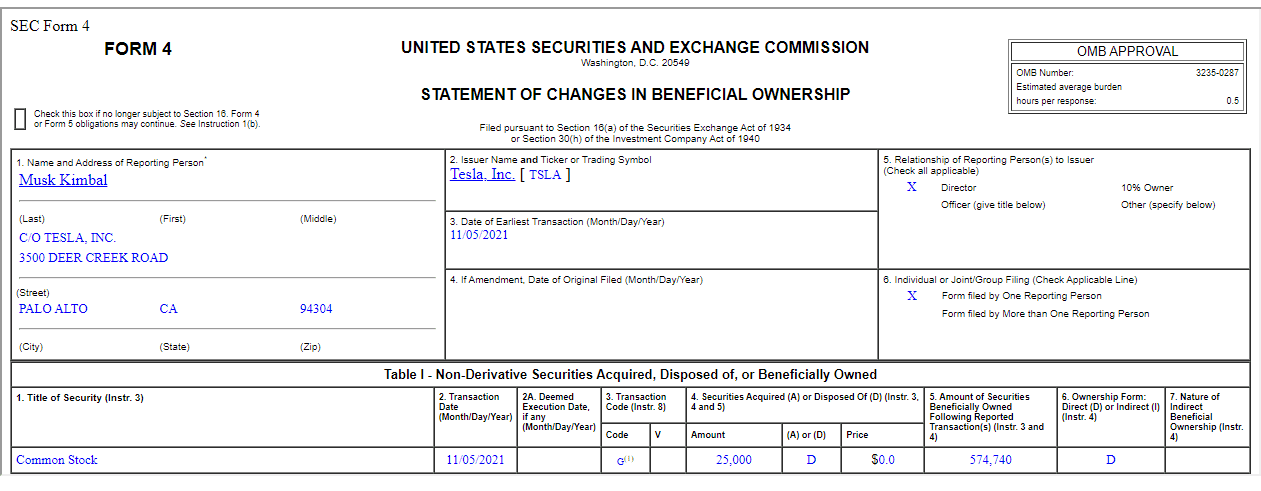Image resolution: width=1261 pixels, height=491 pixels.
Task: Select the Officer (give title below) option
Action: pyautogui.click(x=992, y=205)
